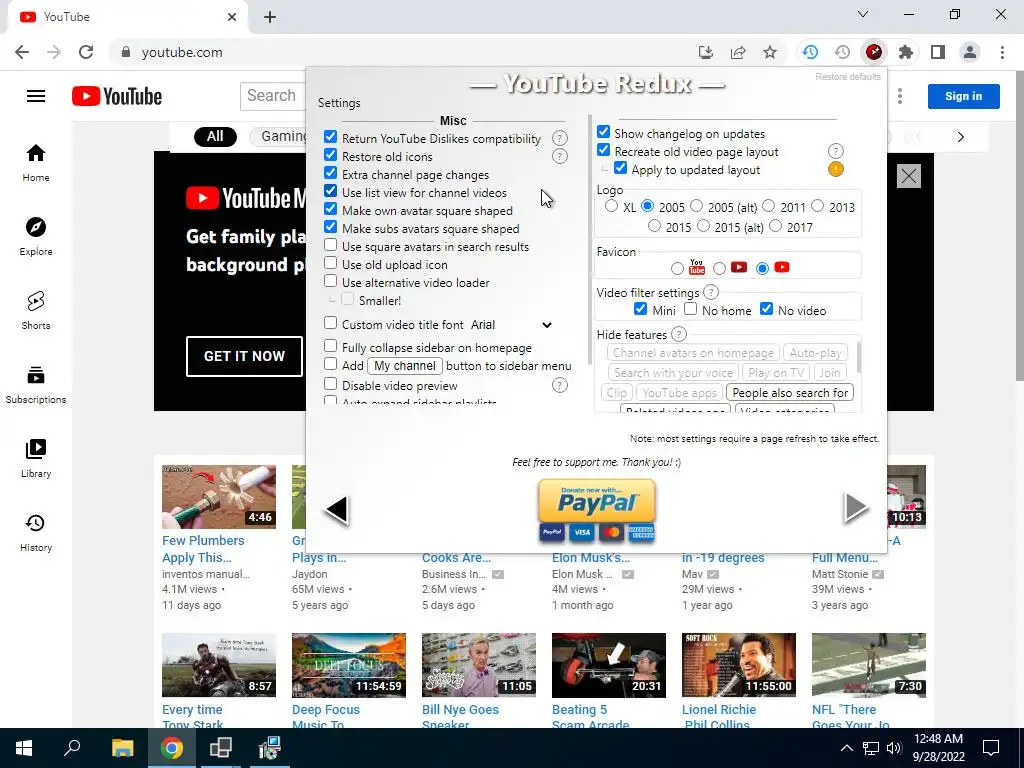Open Library in YouTube sidebar
Screen dimensions: 1024x768
[x=36, y=459]
